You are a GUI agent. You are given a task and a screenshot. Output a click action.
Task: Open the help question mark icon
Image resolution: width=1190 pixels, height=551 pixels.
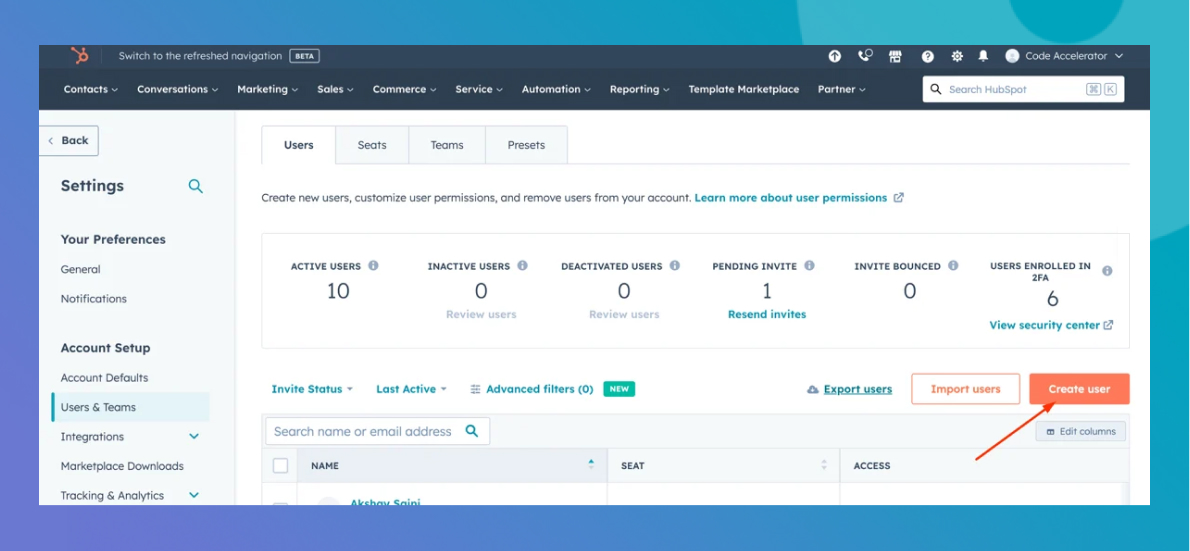(927, 57)
